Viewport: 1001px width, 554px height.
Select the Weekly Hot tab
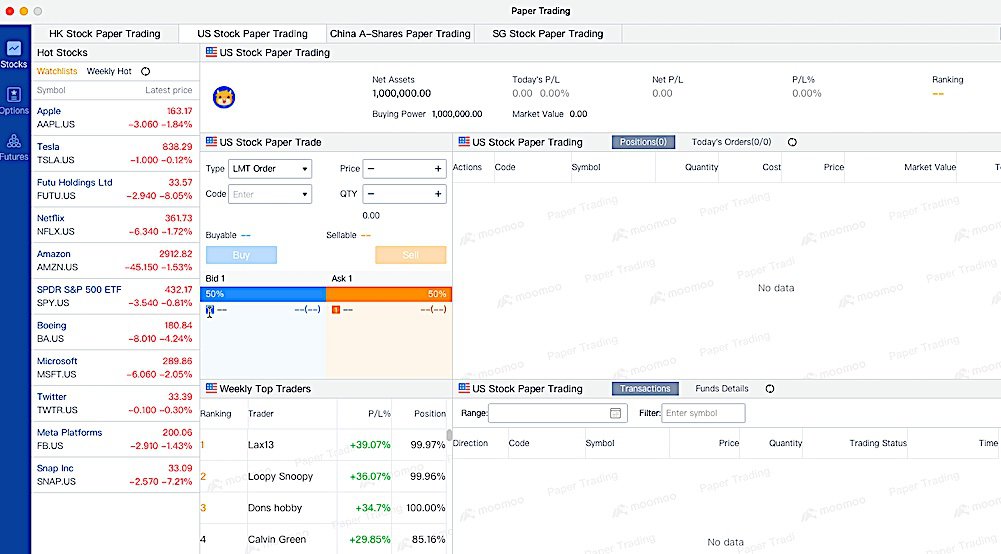pos(109,71)
